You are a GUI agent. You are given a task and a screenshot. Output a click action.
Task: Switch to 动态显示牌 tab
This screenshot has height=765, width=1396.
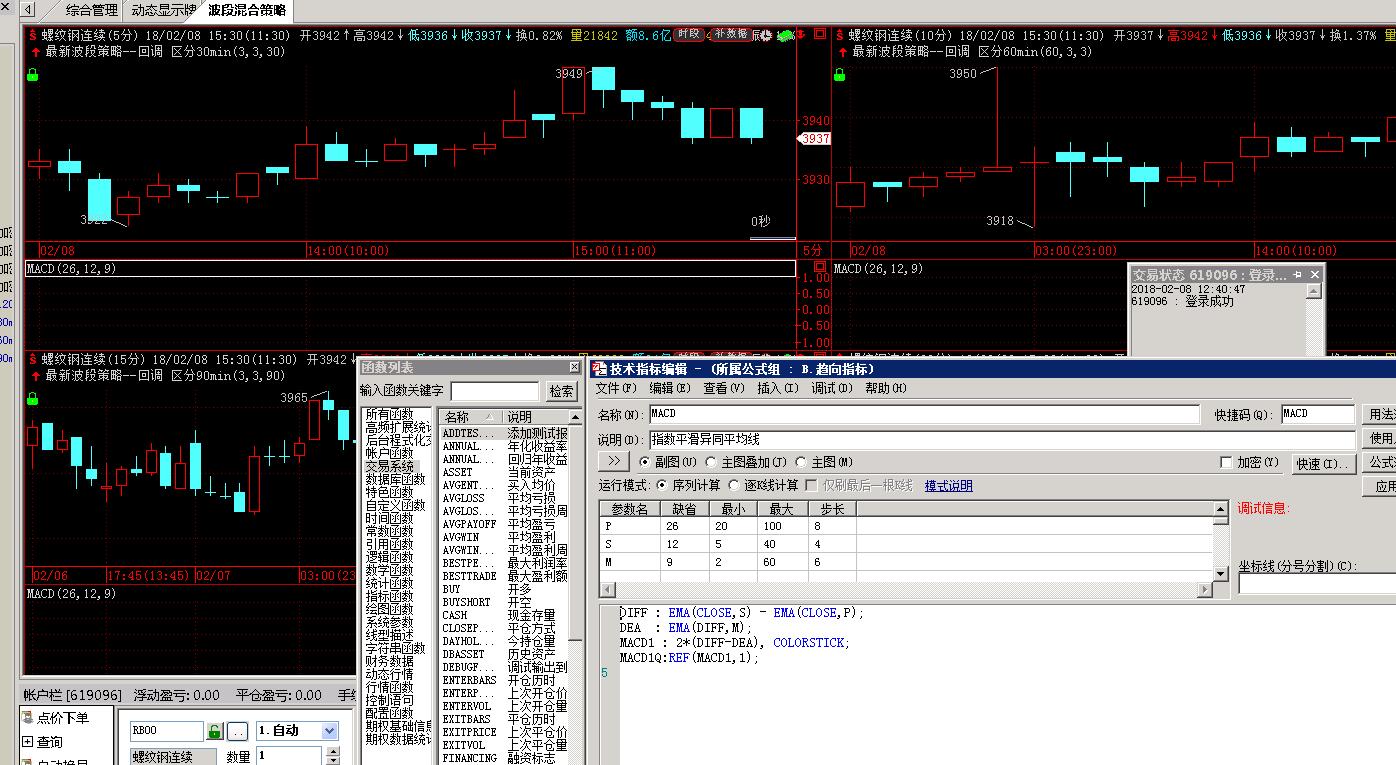pyautogui.click(x=164, y=11)
